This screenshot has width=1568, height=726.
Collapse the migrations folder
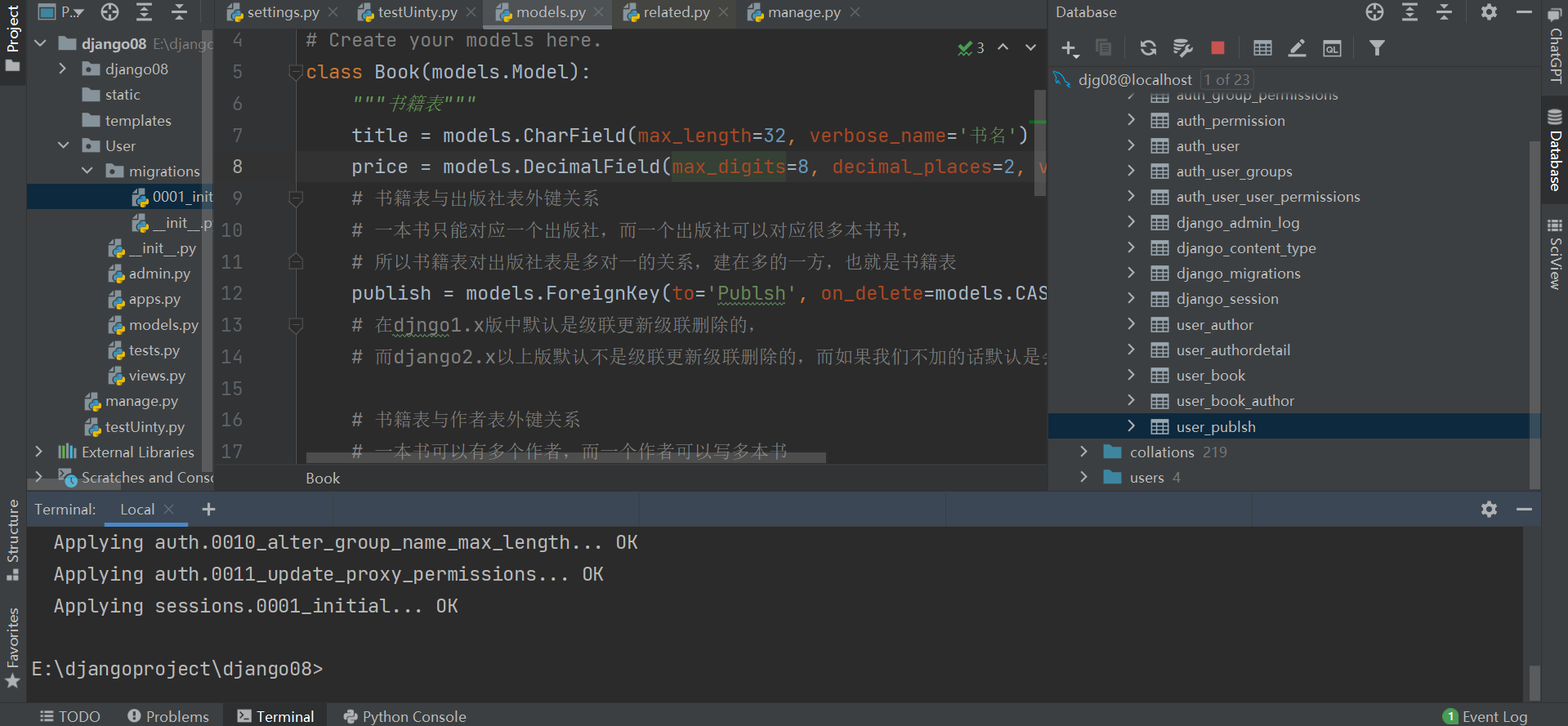coord(87,171)
